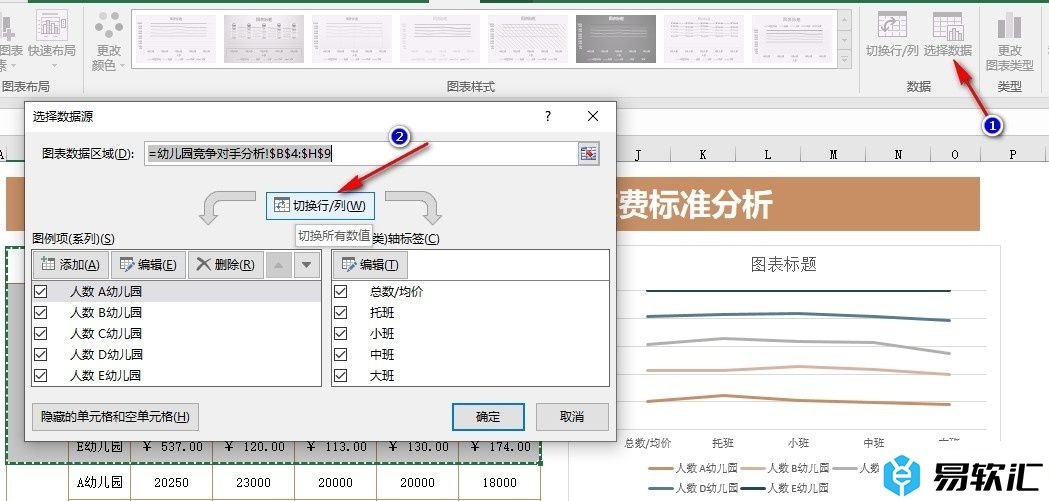Click the dialog help question mark

point(548,116)
